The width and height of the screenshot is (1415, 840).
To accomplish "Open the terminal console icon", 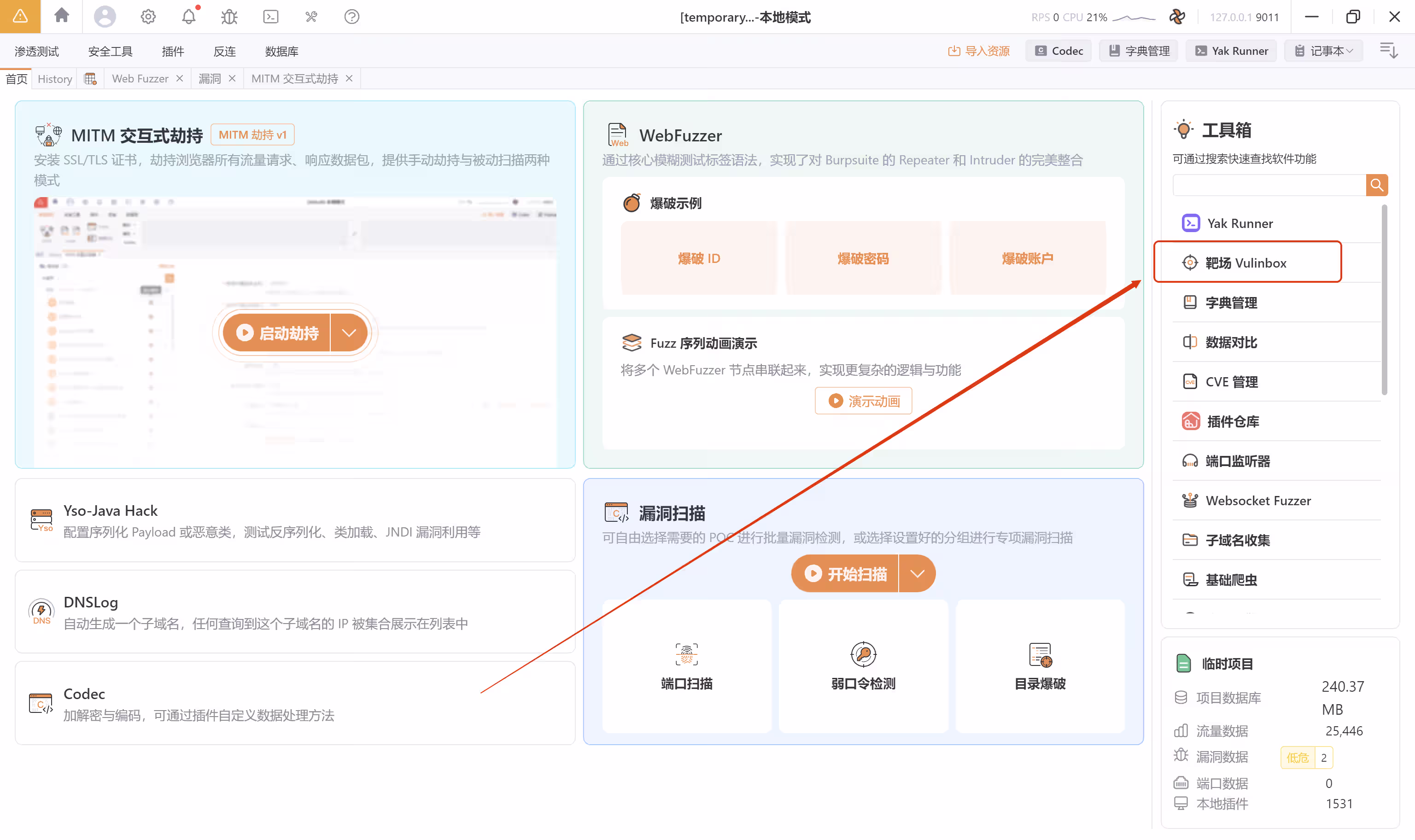I will coord(270,17).
